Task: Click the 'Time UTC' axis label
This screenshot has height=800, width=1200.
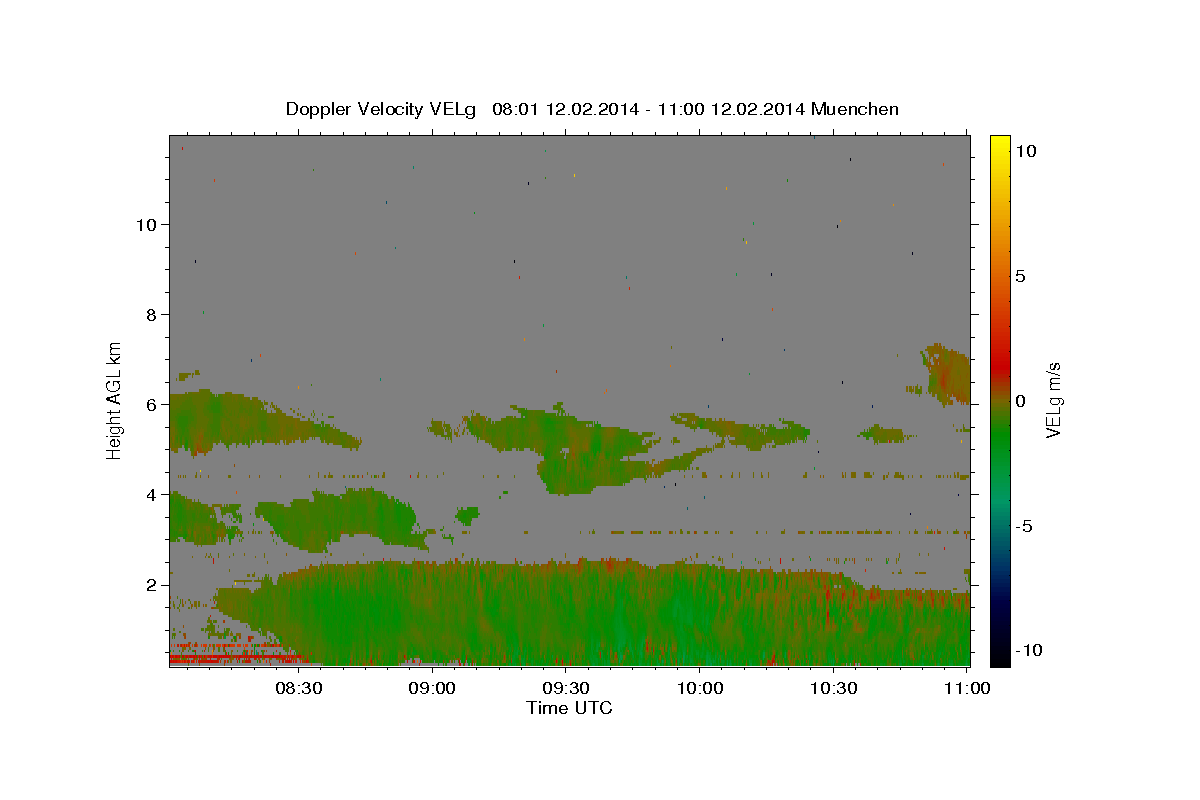Action: click(569, 708)
